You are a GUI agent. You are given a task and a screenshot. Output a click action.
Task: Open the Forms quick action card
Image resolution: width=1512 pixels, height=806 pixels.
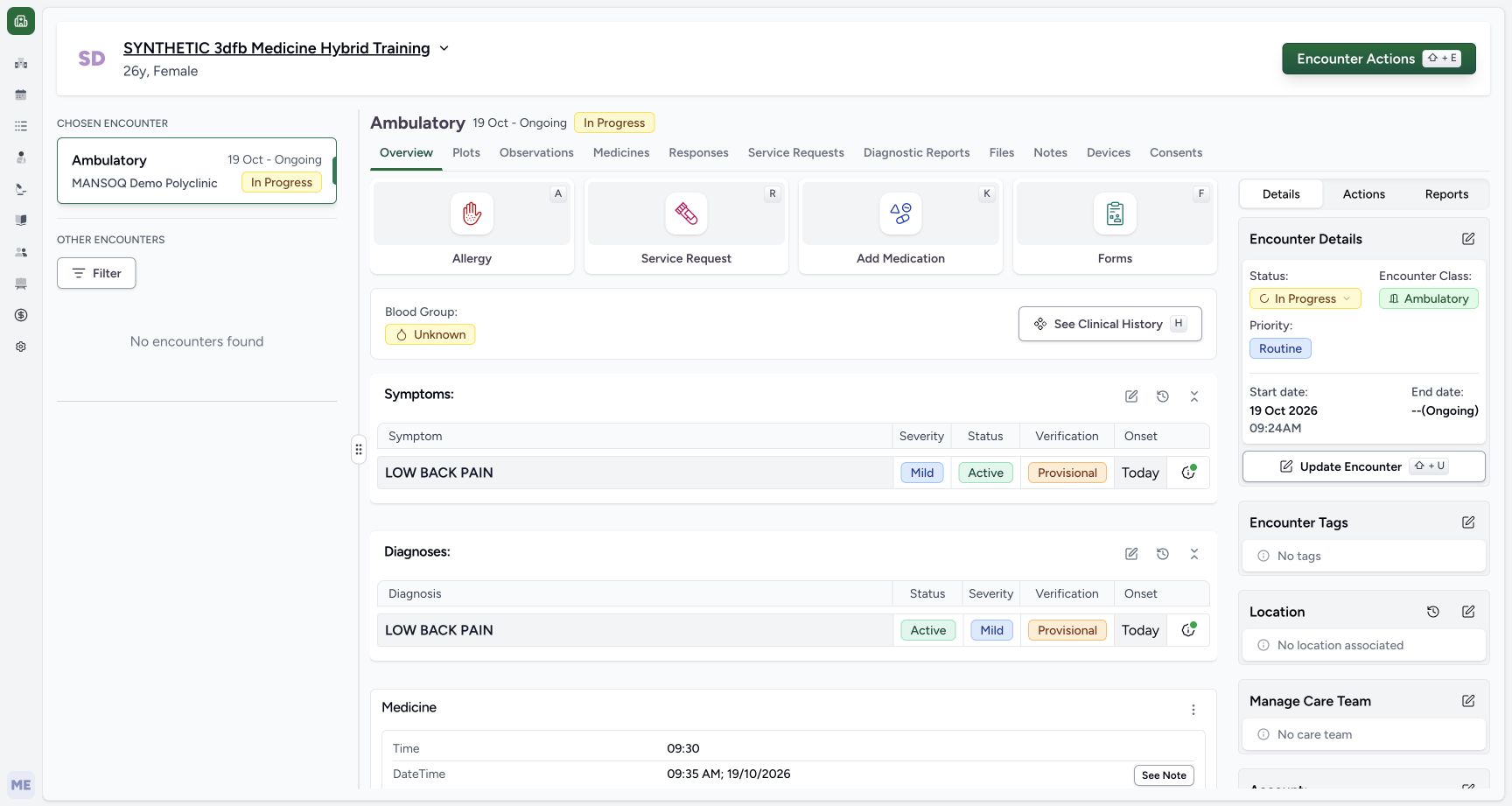[1115, 227]
